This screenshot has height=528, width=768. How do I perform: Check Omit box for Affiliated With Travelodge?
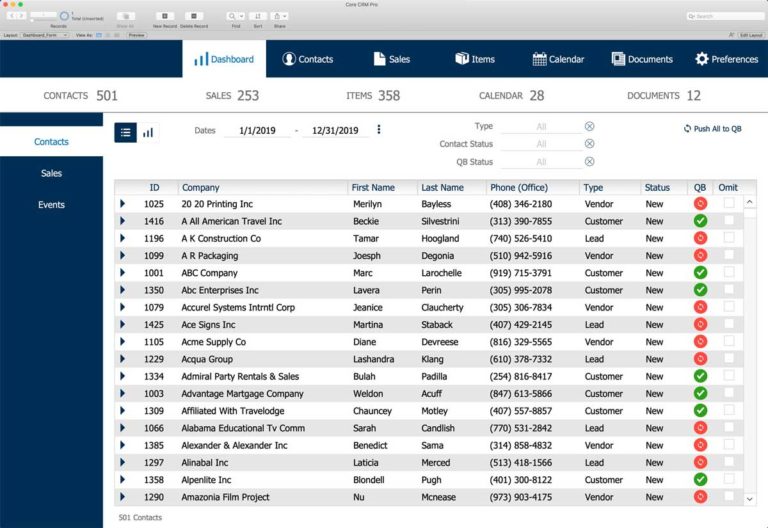tap(729, 410)
